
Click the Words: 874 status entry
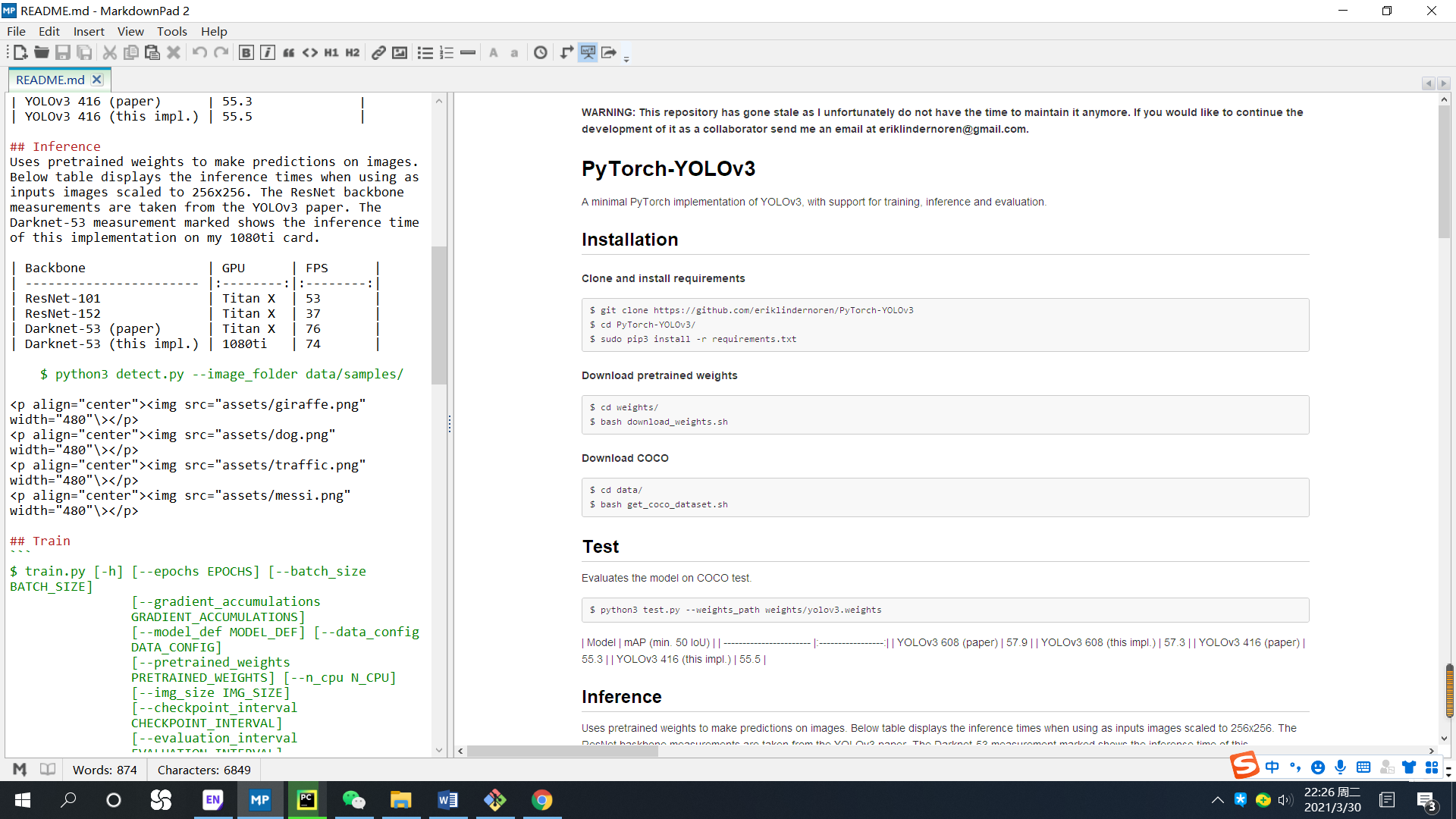coord(105,770)
